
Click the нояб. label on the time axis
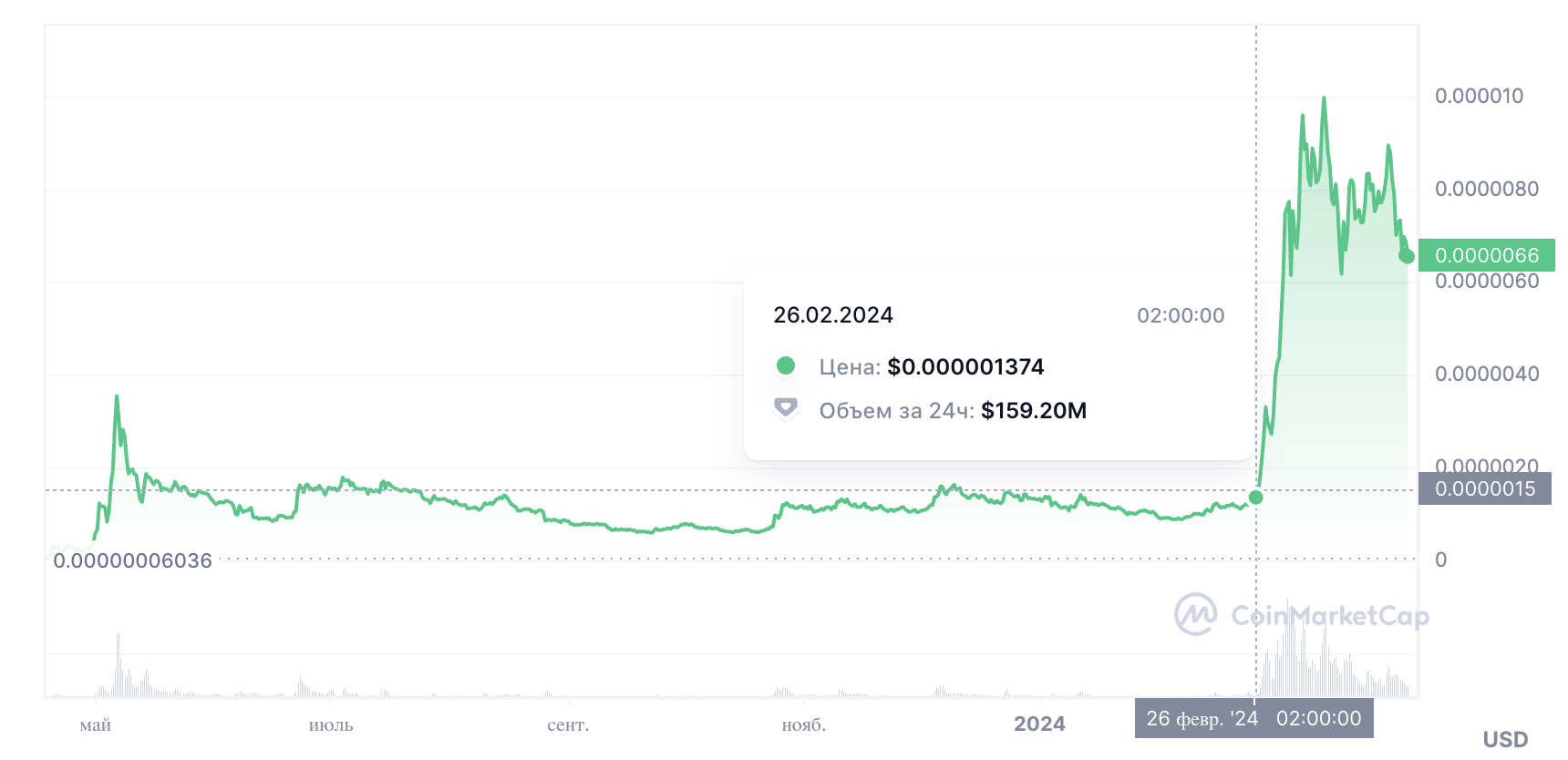click(x=804, y=725)
